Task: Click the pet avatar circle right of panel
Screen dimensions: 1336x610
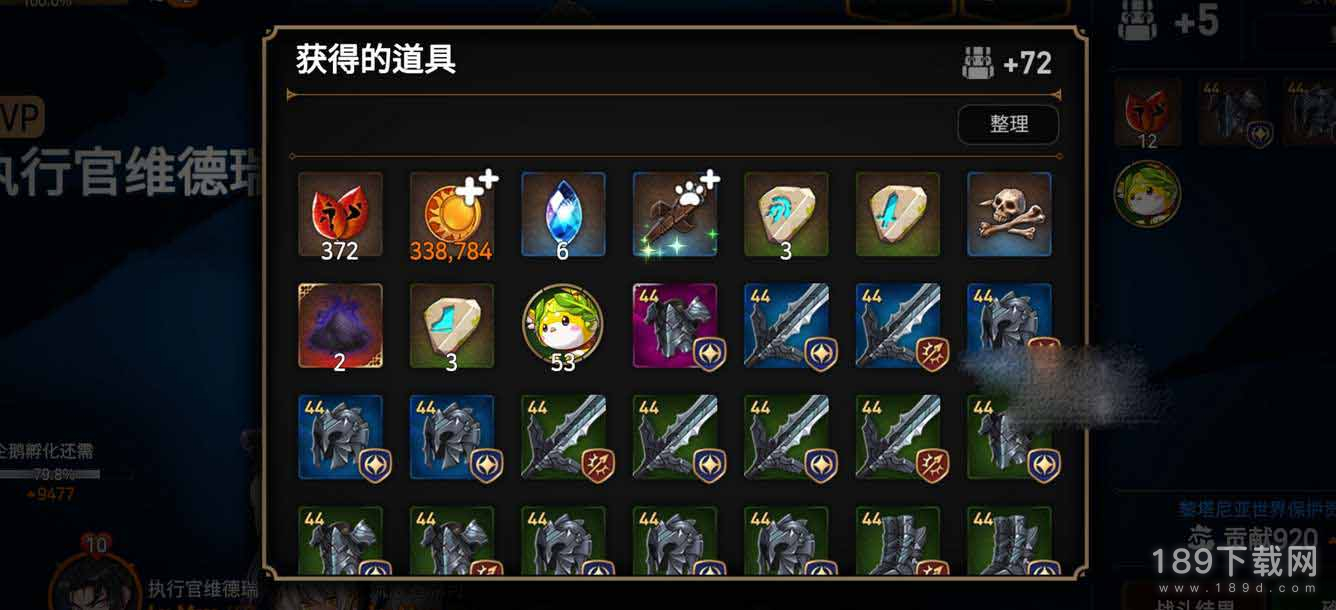Action: point(1148,194)
